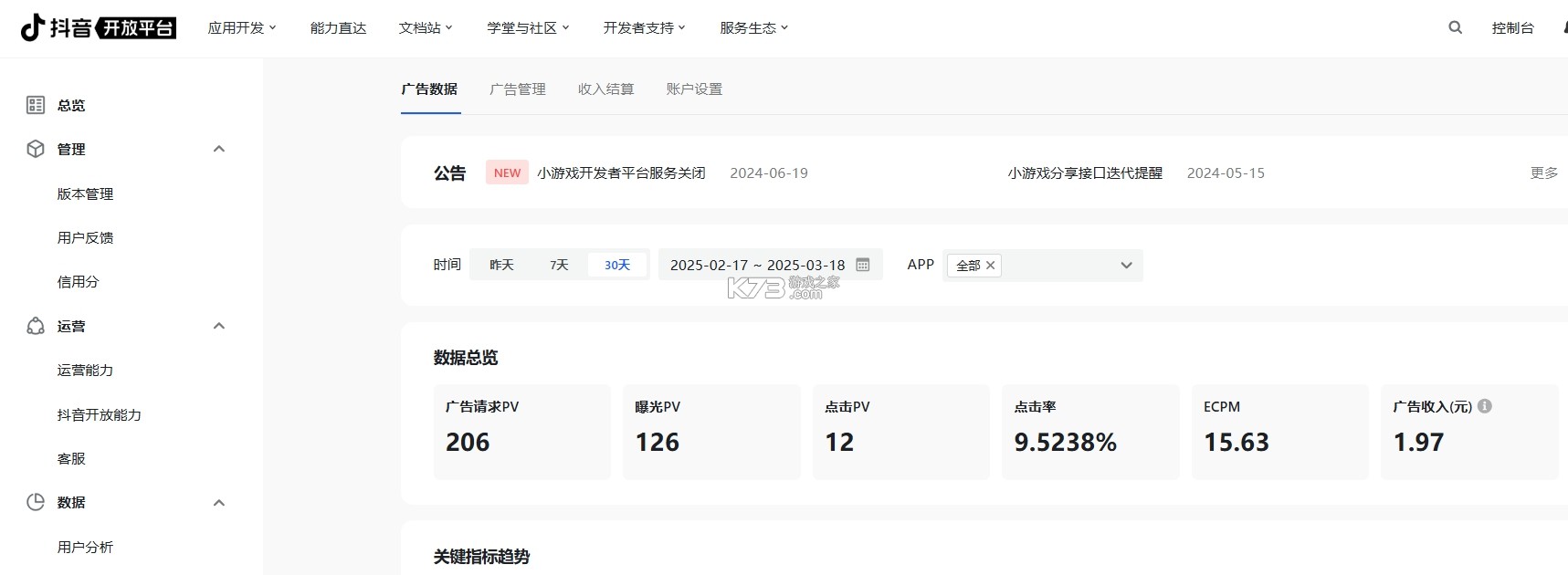
Task: Open the 学堂与社区 top menu dropdown
Action: point(528,28)
